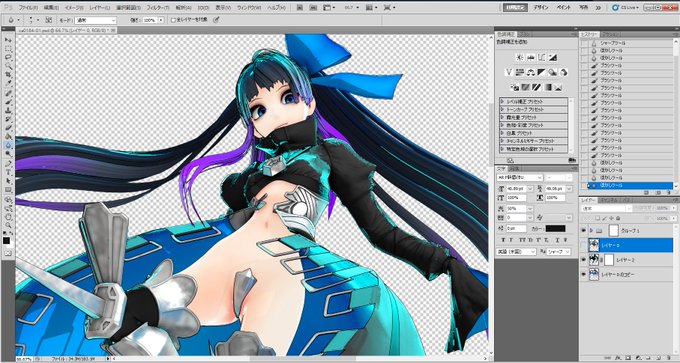
Task: Add a Hue/Saturation adjustment
Action: pos(520,72)
